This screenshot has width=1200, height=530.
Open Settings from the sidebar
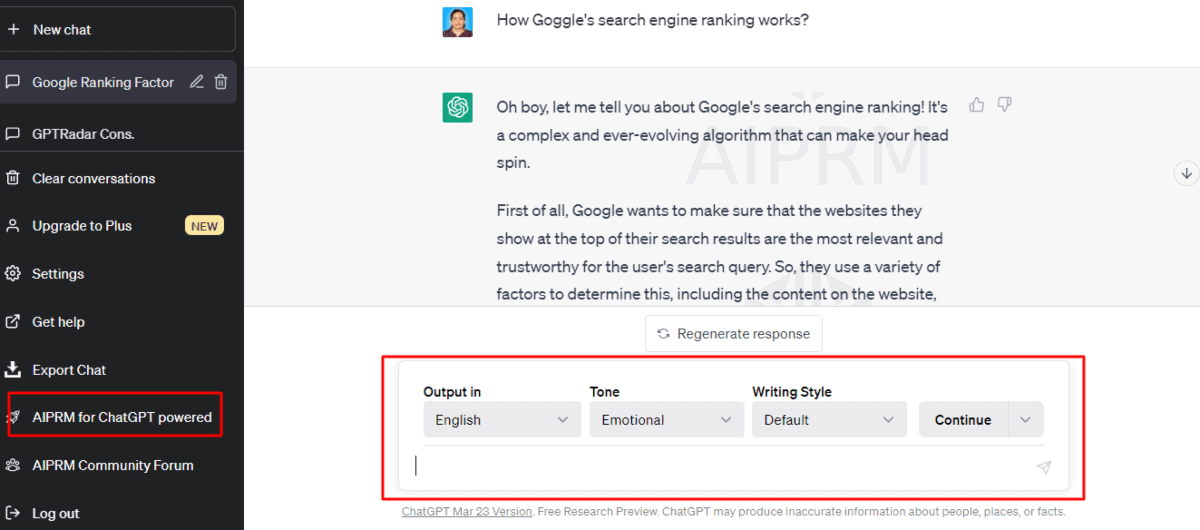58,273
